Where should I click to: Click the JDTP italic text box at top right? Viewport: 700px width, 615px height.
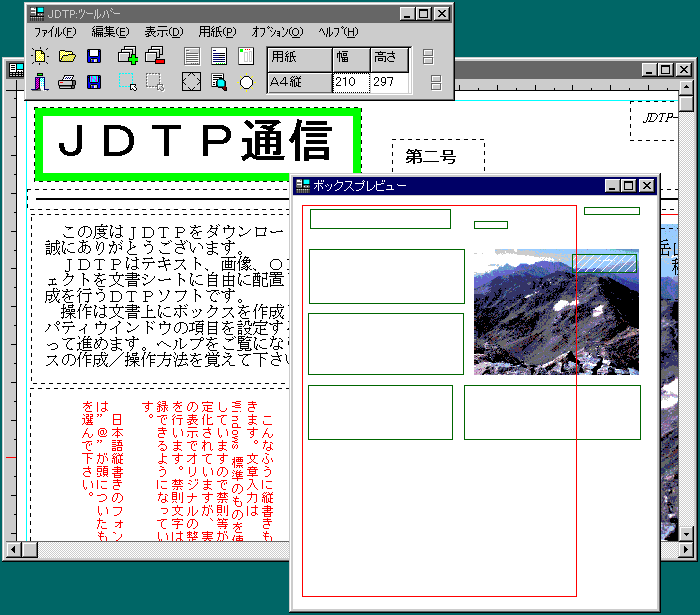pos(654,121)
